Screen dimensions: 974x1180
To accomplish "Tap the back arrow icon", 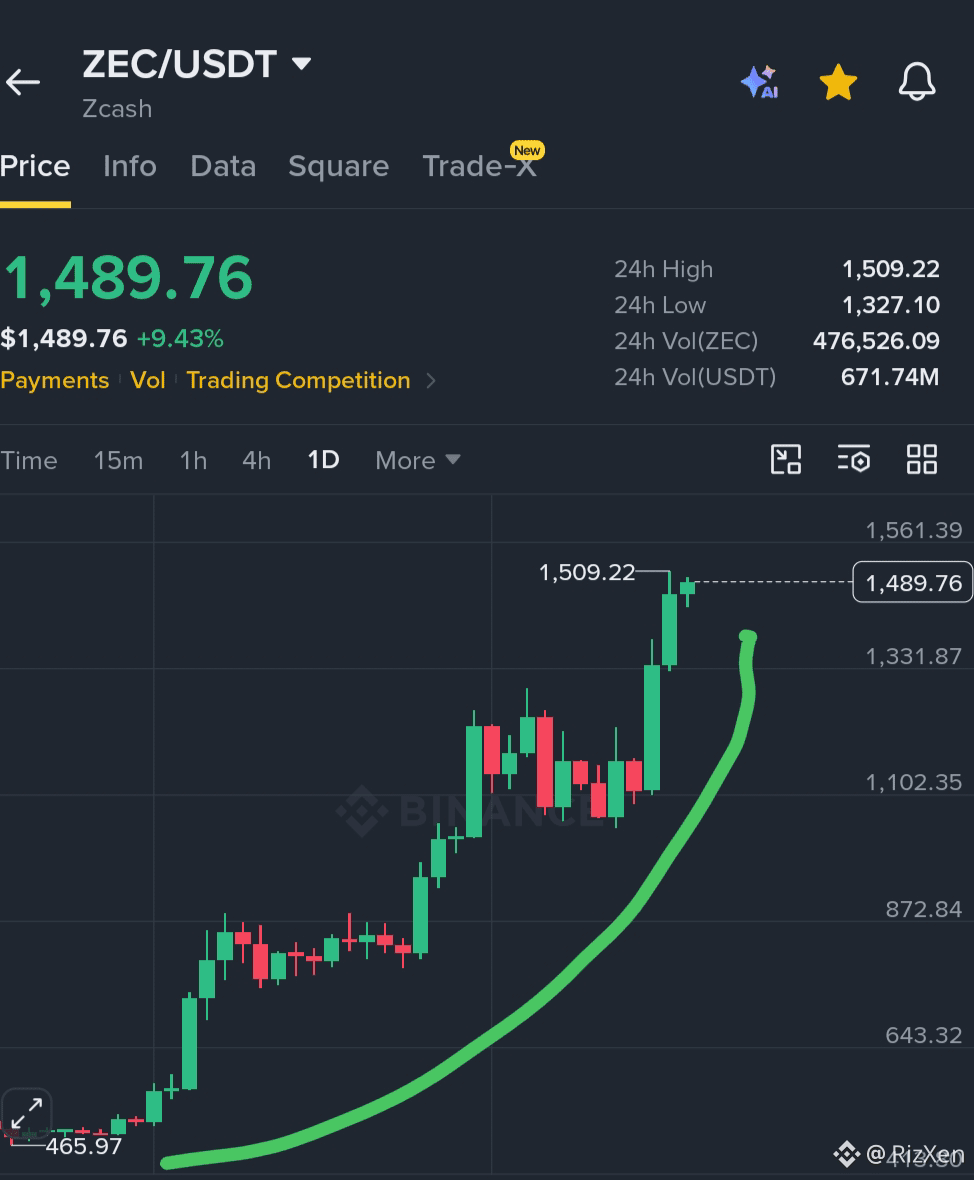I will [x=23, y=82].
